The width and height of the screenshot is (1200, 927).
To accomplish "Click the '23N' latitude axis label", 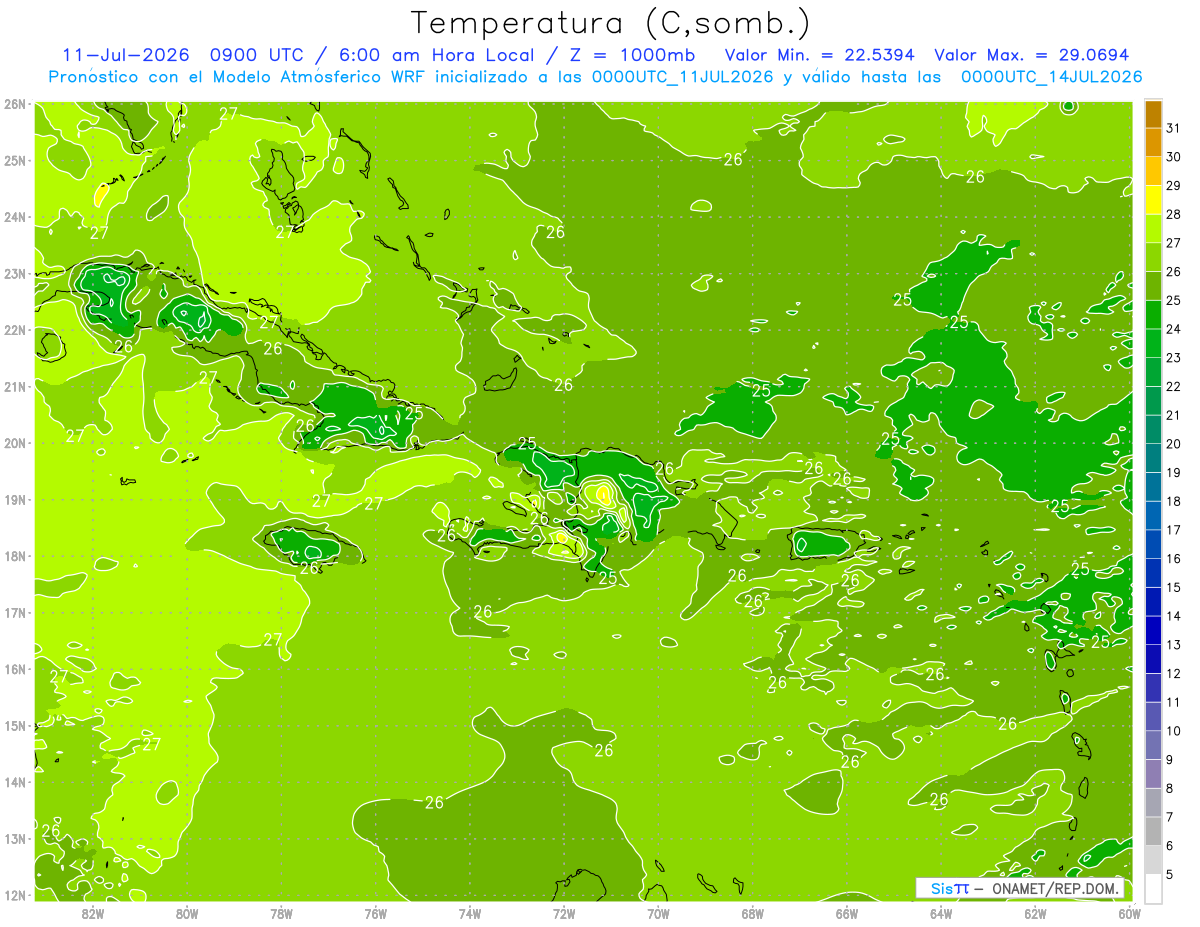I will pyautogui.click(x=15, y=274).
